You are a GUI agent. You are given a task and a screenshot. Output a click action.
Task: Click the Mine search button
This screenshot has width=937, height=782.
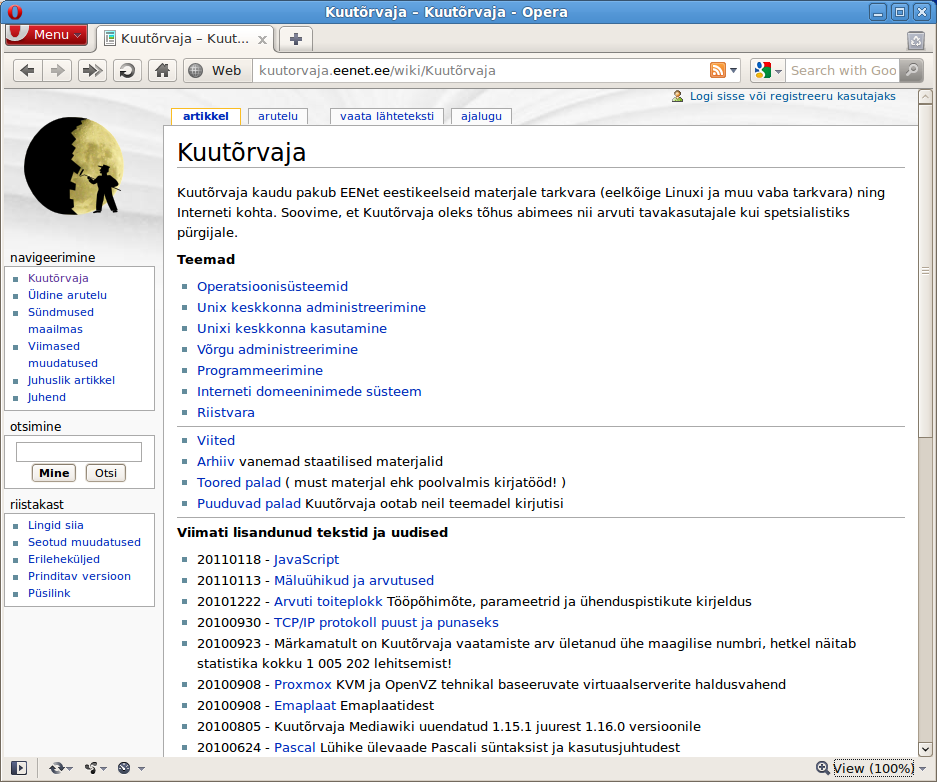(x=54, y=473)
